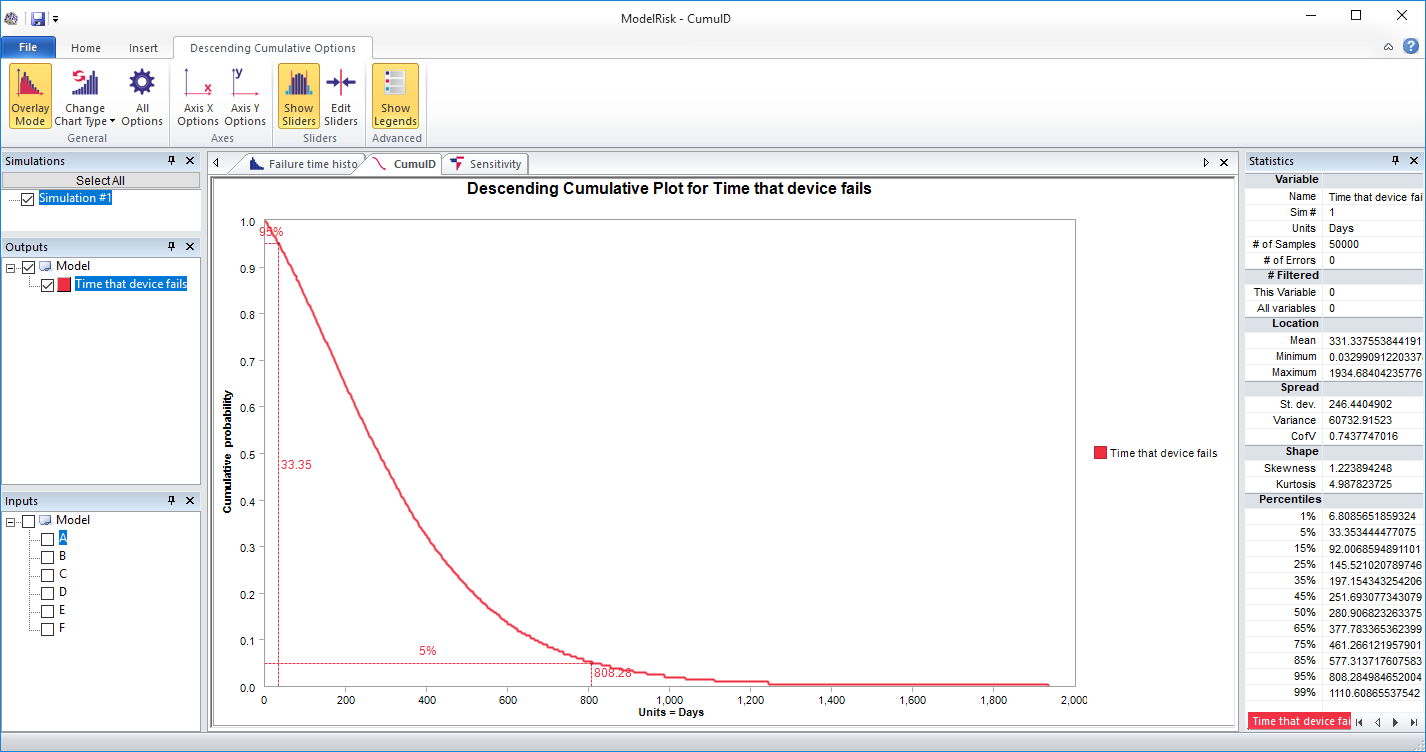Enable Overlay Mode in the ribbon
Screen dimensions: 1426x752
tap(29, 95)
